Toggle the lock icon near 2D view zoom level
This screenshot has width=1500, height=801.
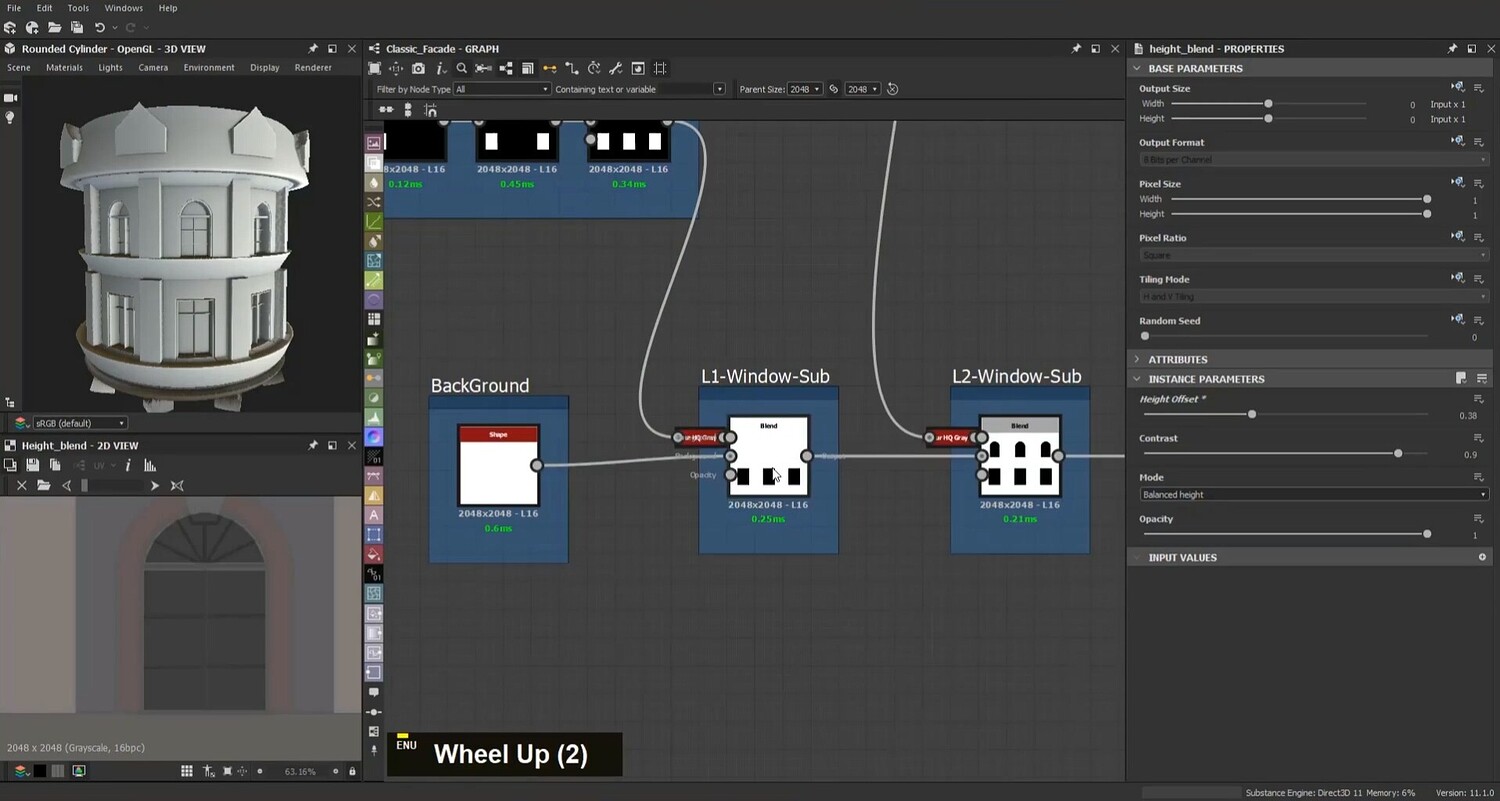pyautogui.click(x=351, y=771)
